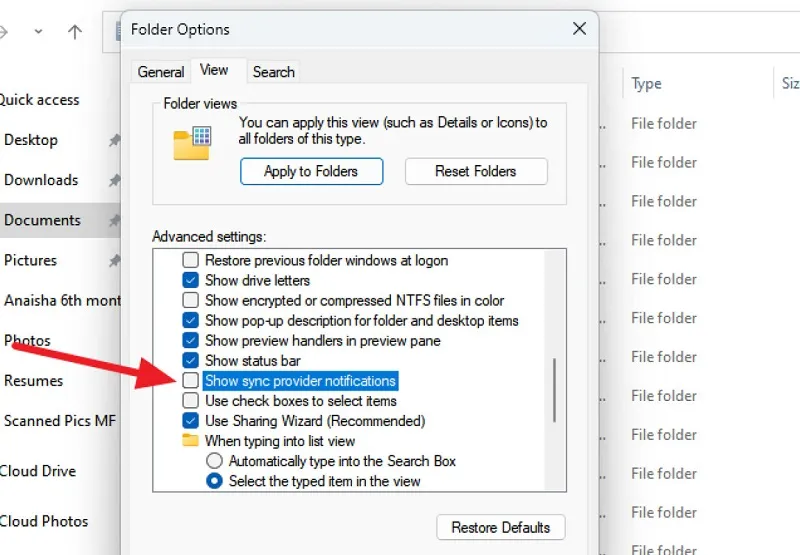800x555 pixels.
Task: Uncheck Use Sharing Wizard (Recommended)
Action: coord(190,420)
